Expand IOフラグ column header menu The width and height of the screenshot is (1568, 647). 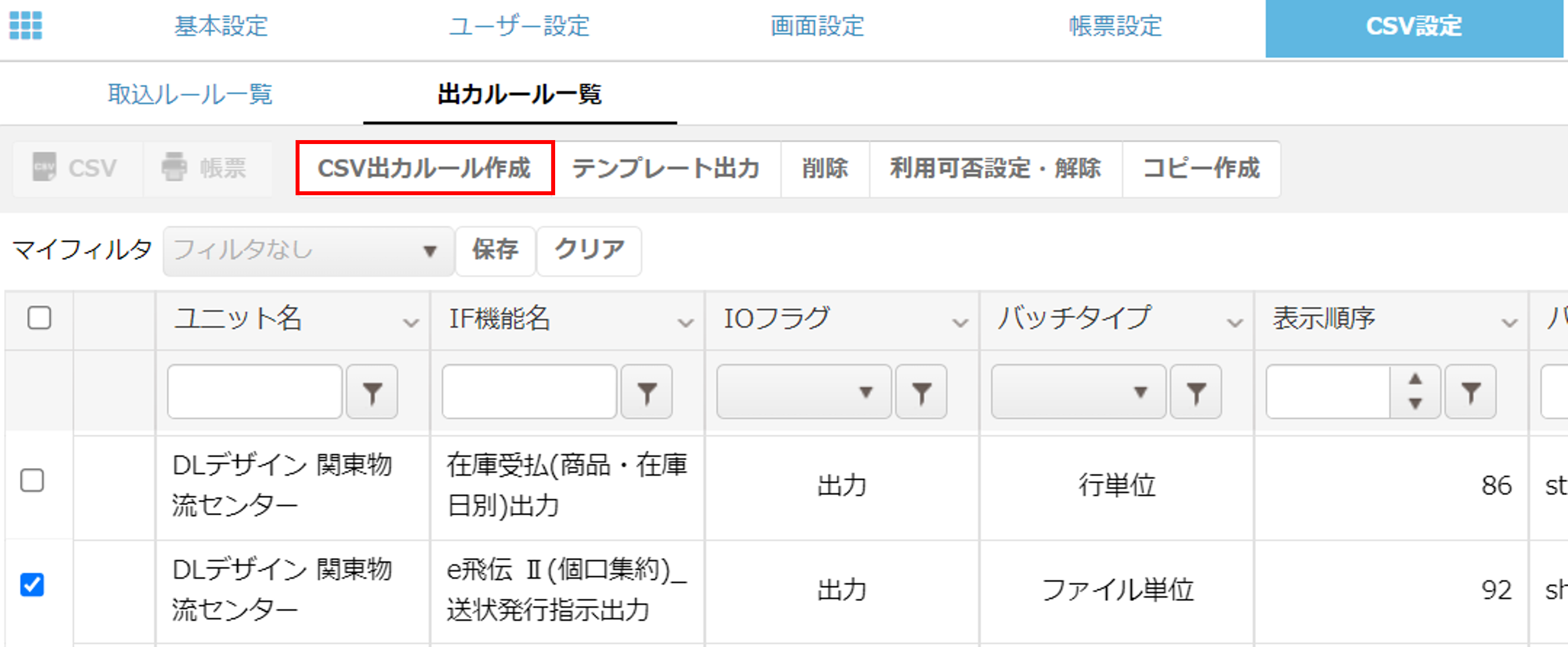coord(961,322)
